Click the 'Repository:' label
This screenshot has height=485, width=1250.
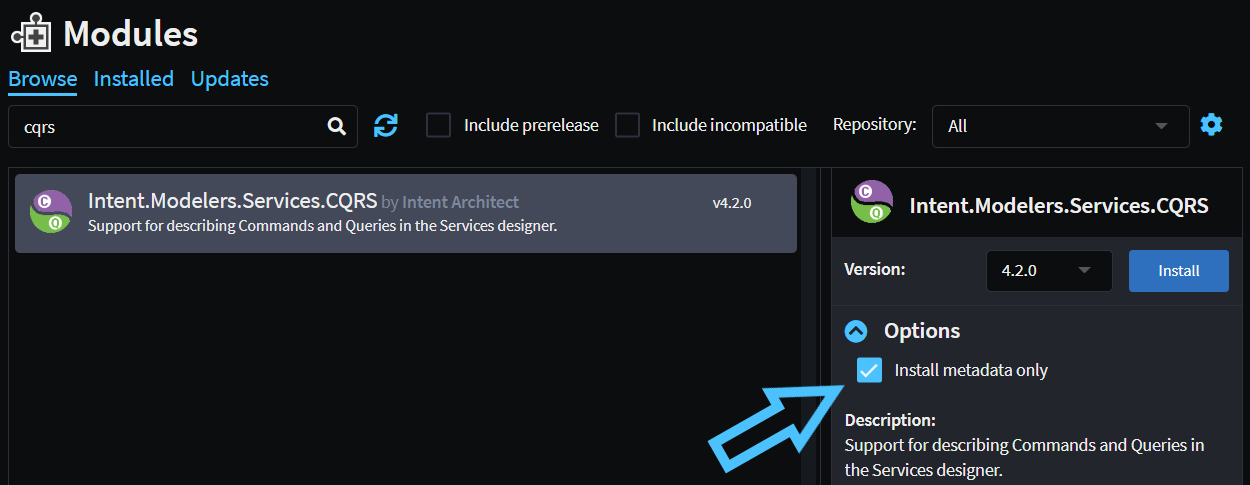(x=875, y=125)
